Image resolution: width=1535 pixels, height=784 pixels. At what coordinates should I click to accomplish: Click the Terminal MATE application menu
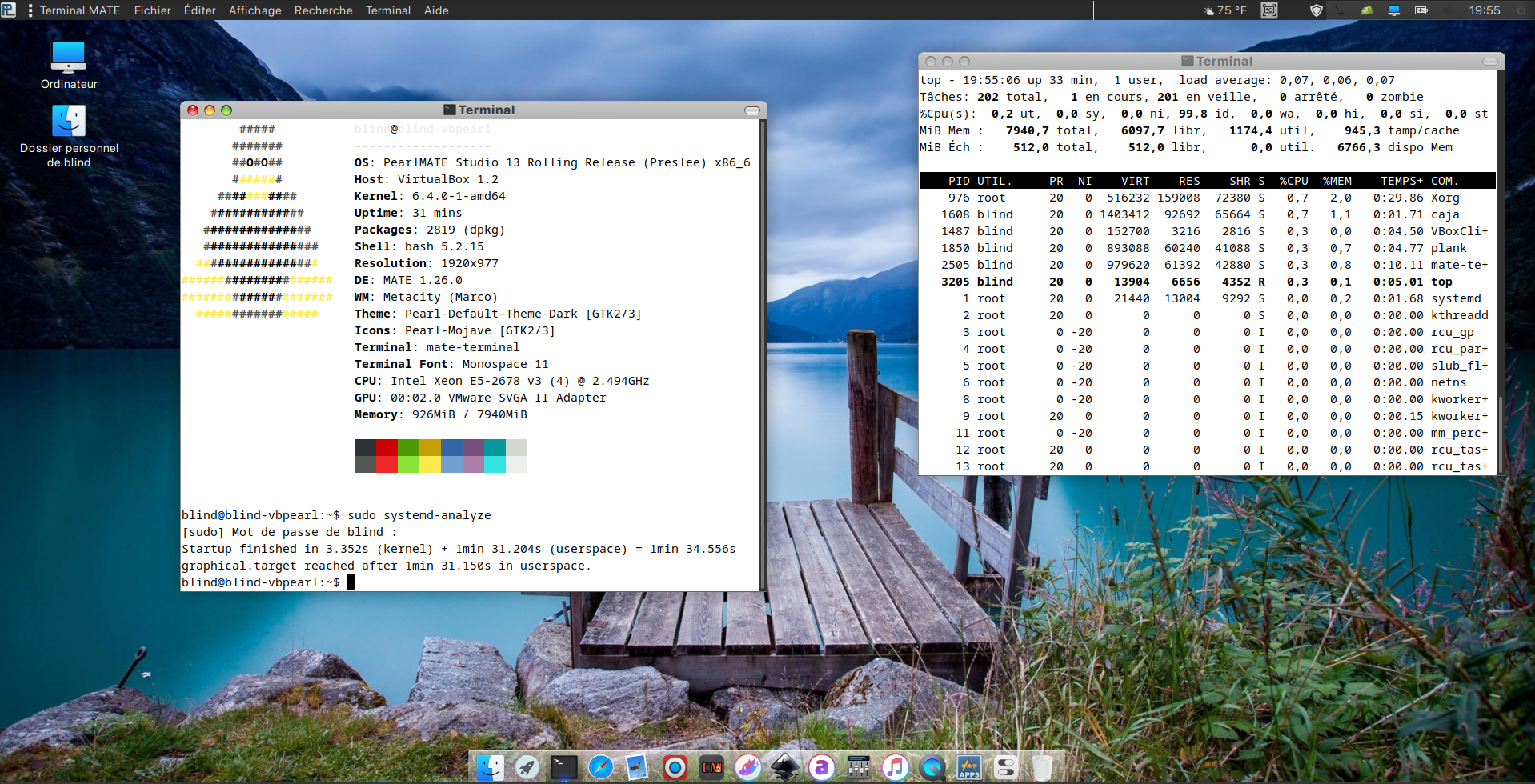[80, 10]
